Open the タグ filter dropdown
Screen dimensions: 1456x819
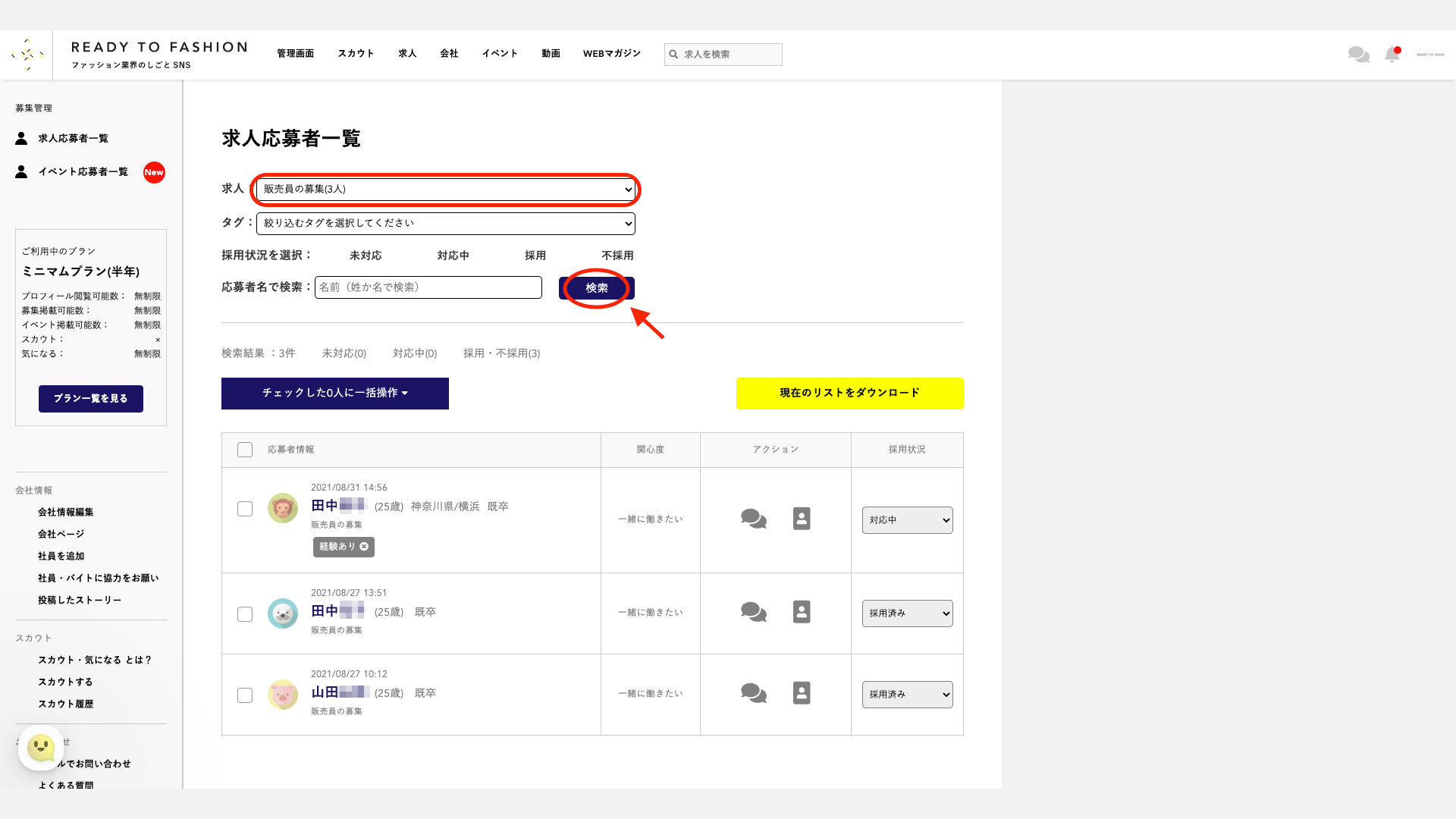click(446, 224)
